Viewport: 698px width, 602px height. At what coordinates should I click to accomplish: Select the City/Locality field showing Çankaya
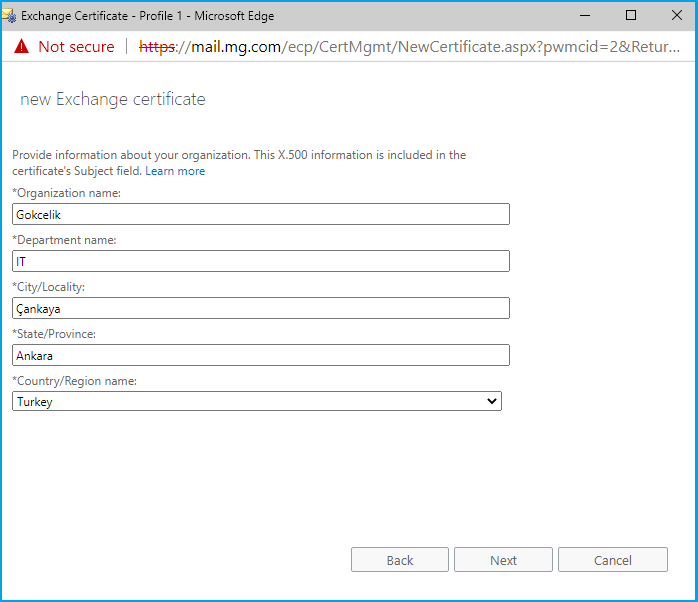pos(260,308)
